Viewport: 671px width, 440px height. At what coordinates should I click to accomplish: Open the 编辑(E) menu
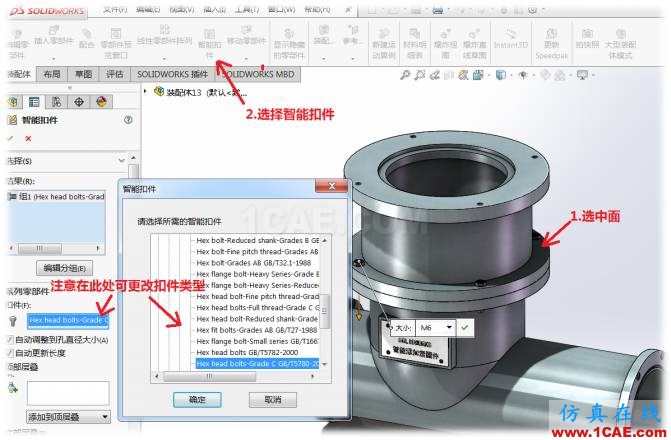(148, 9)
